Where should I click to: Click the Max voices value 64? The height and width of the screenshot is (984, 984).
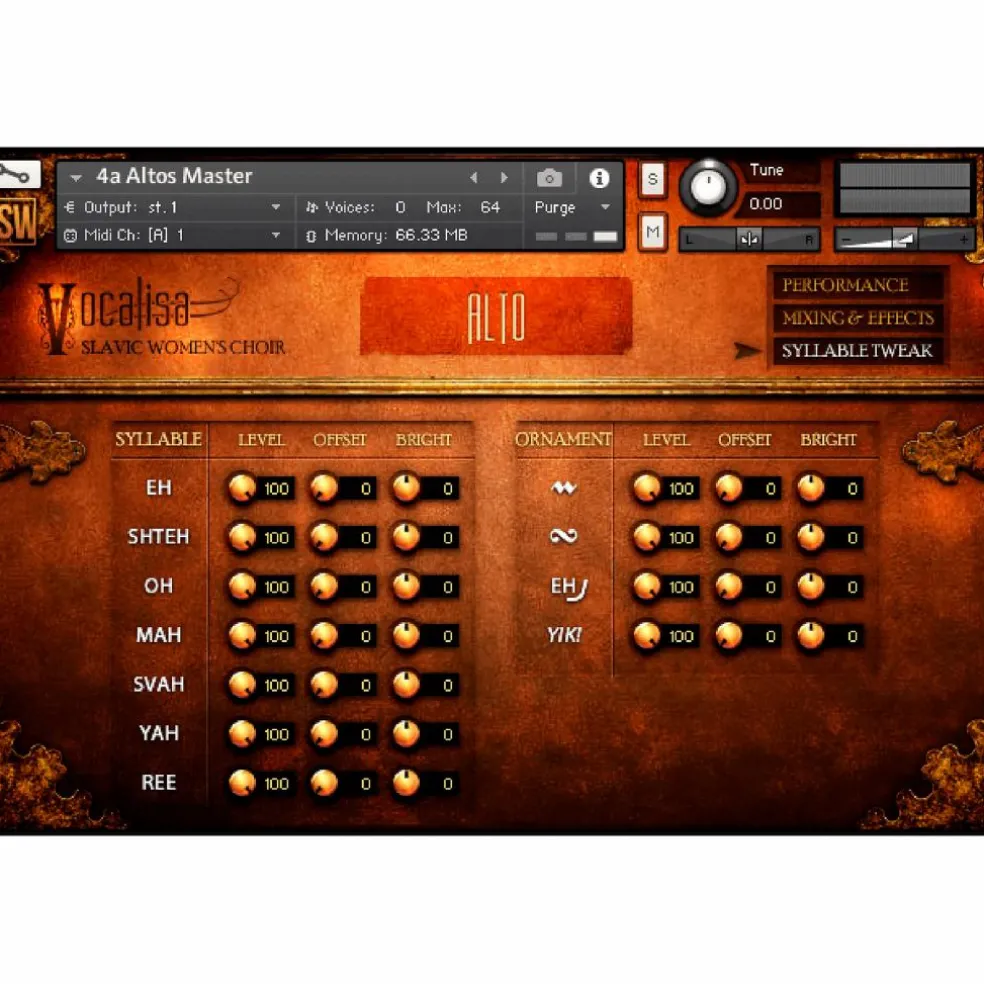490,207
